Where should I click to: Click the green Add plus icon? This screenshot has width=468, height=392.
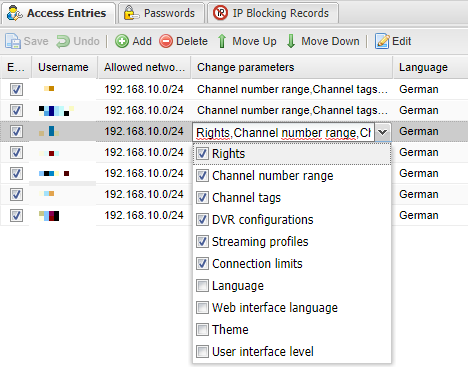click(122, 41)
